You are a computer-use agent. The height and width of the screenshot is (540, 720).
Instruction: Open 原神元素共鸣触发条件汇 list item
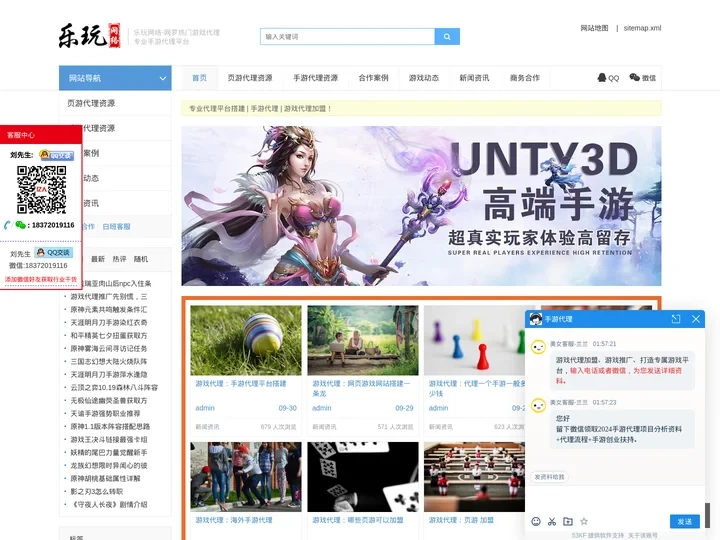coord(109,309)
